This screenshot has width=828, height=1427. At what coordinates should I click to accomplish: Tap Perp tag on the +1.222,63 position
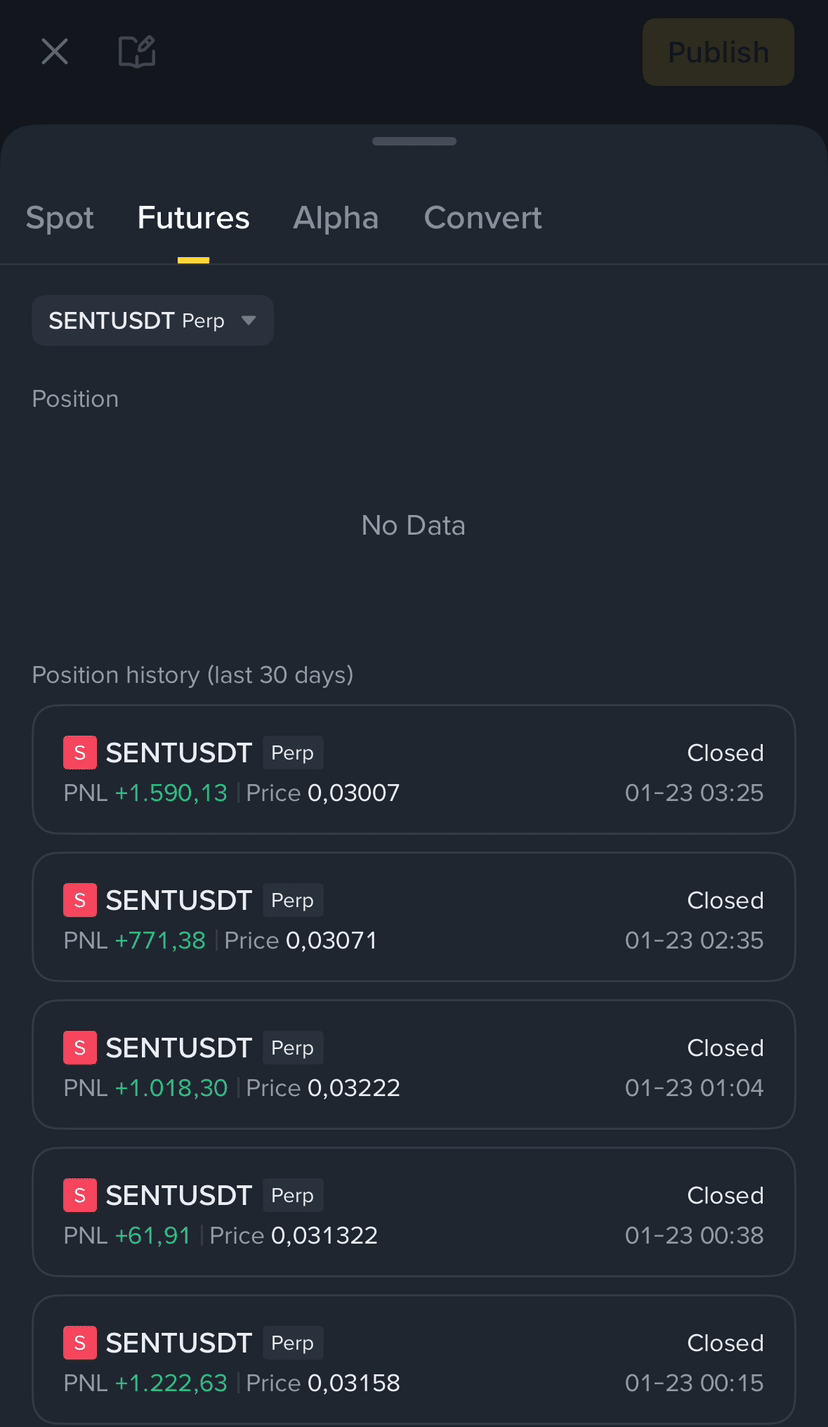click(293, 1343)
